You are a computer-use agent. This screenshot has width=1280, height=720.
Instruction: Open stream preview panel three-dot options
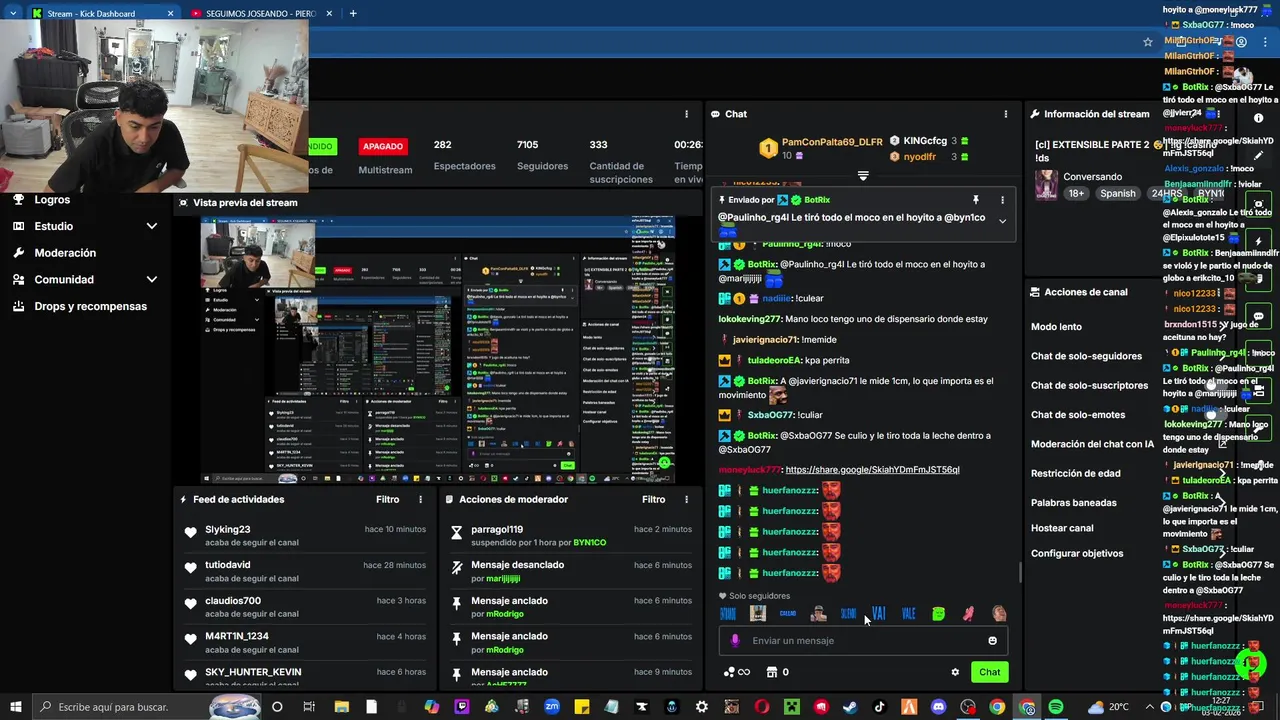coord(686,114)
